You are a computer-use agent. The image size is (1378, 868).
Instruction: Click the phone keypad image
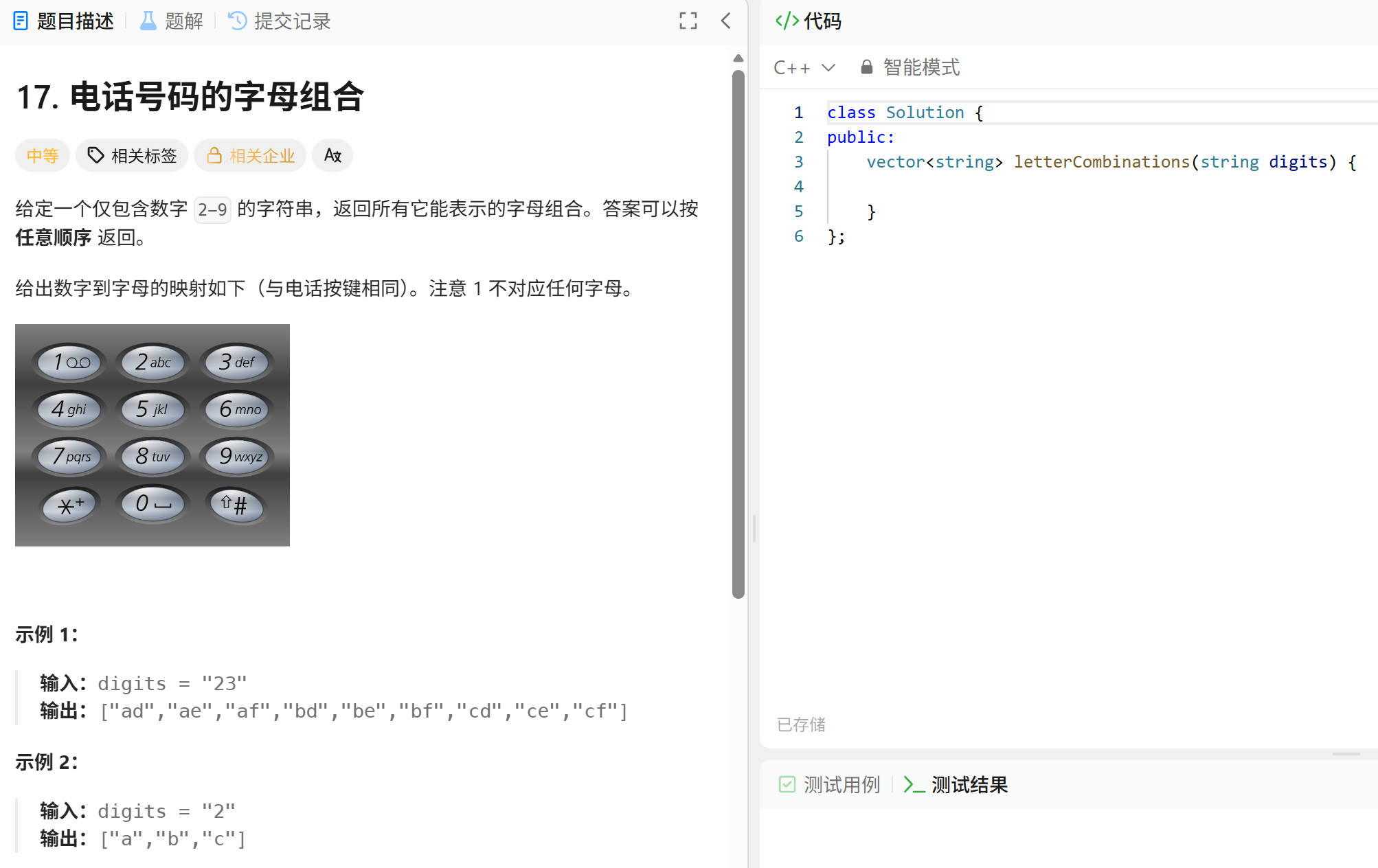(153, 434)
